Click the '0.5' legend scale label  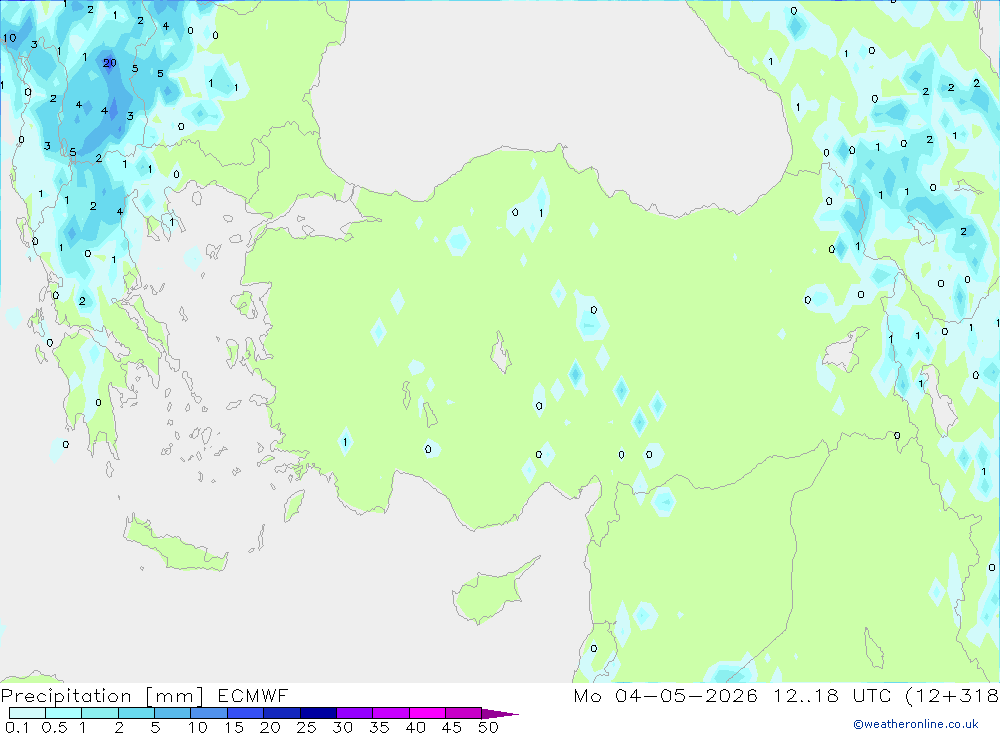point(54,727)
